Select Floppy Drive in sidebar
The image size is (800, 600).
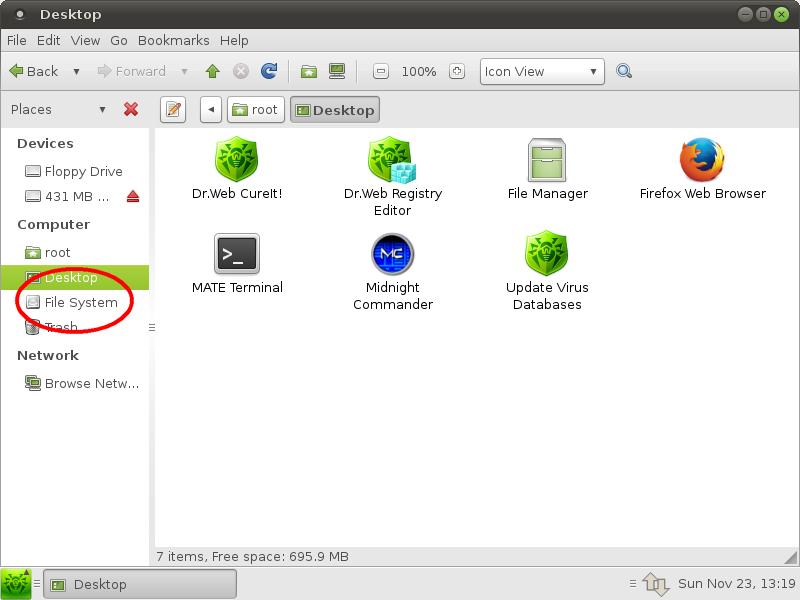click(x=74, y=171)
